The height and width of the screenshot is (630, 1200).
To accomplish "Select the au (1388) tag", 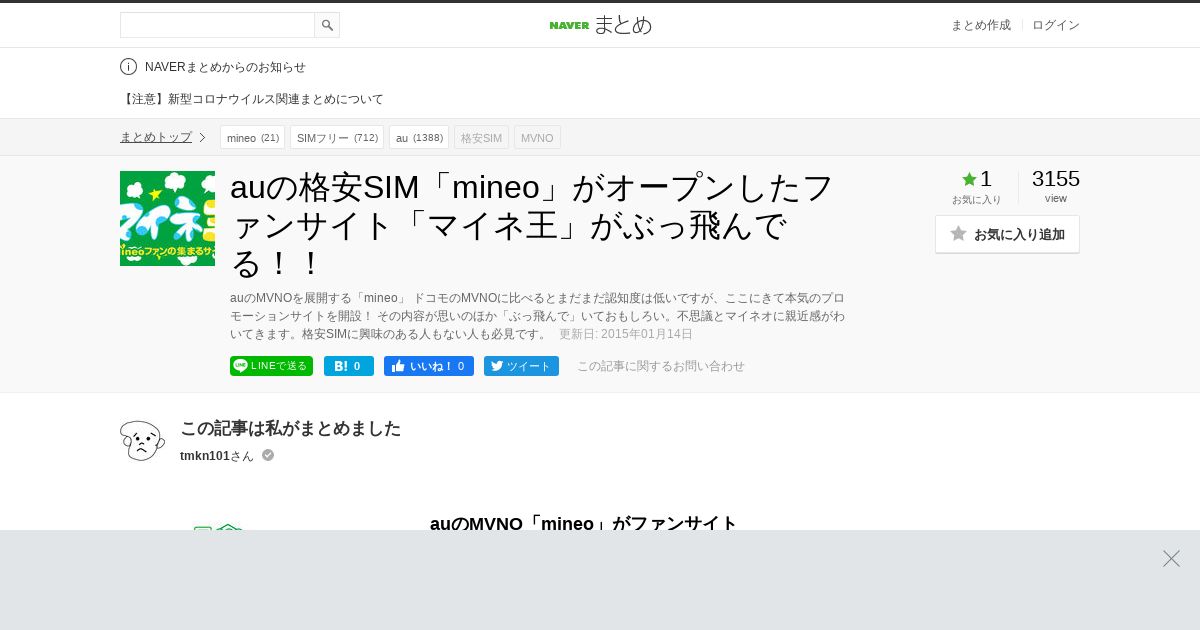I will pyautogui.click(x=419, y=137).
